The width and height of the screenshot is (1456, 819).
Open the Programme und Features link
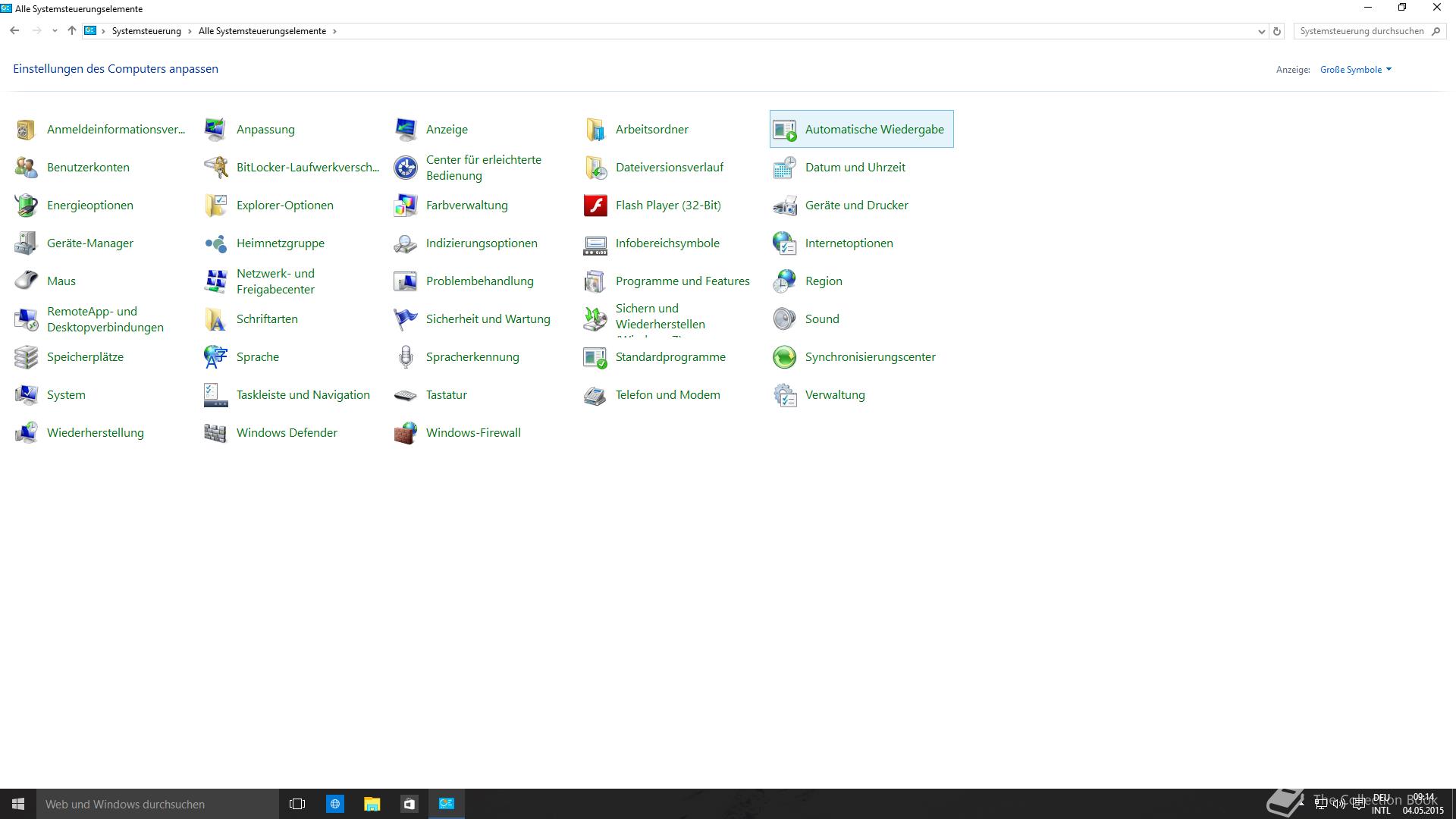(x=682, y=281)
